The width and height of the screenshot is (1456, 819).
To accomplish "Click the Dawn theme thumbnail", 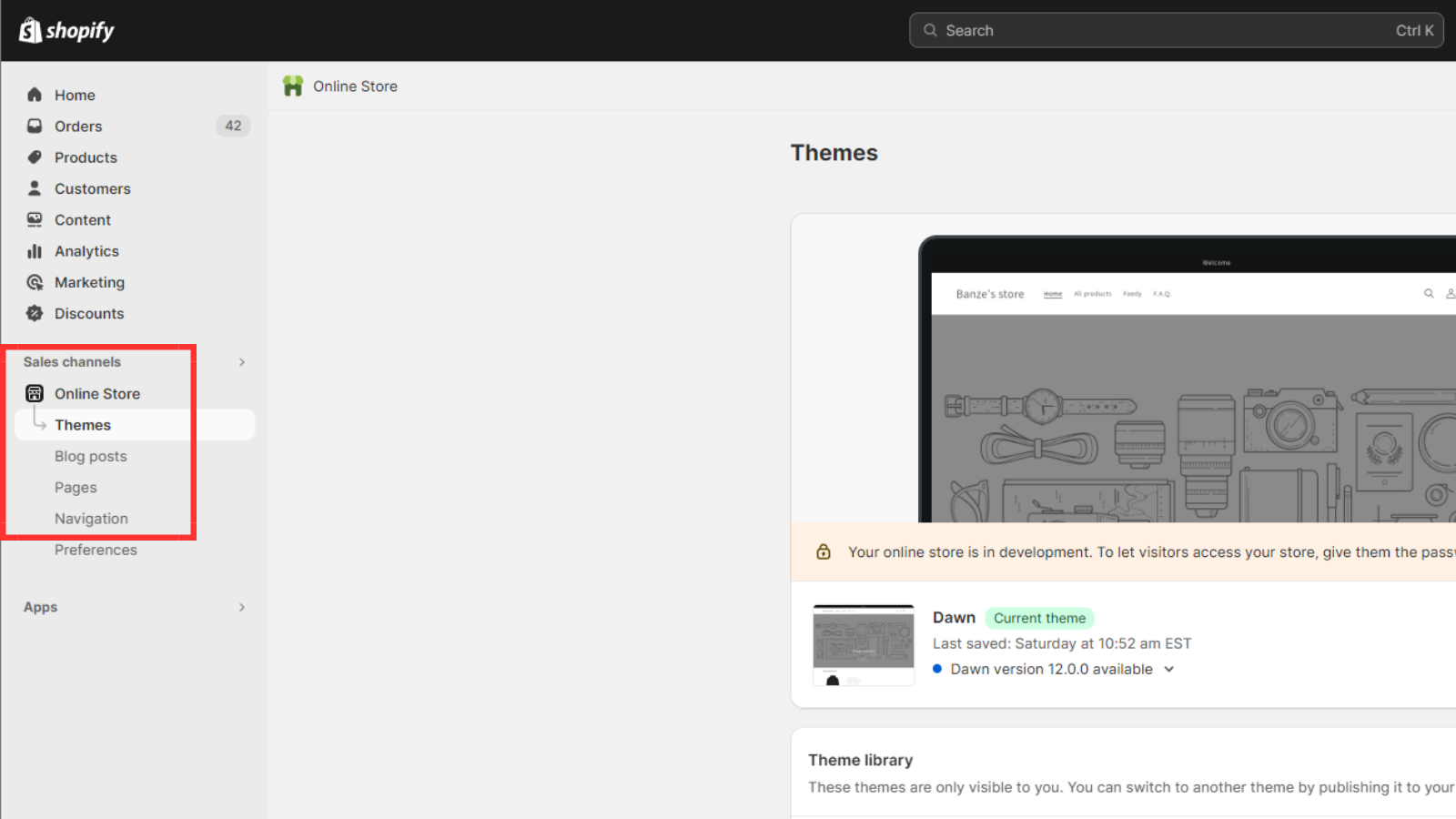I will click(863, 643).
